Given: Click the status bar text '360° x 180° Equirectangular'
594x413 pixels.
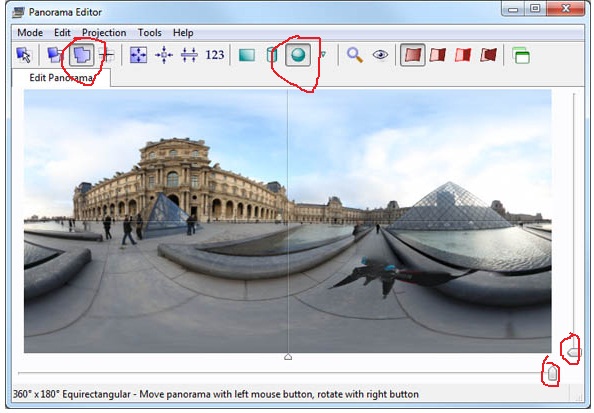Looking at the screenshot, I should click(72, 394).
